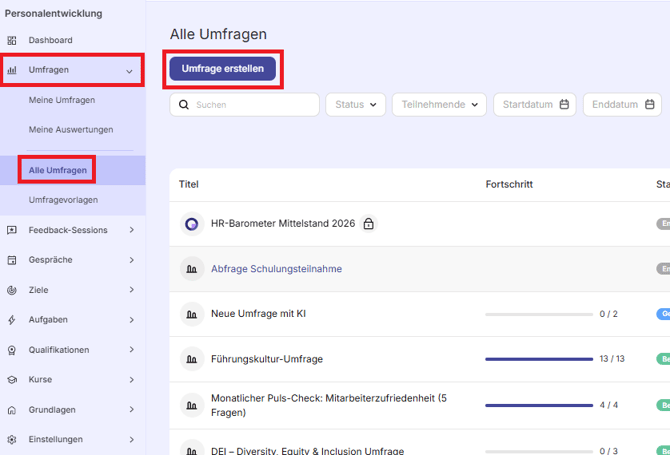Click the calendar icon in Enddatum
The width and height of the screenshot is (670, 455).
(649, 104)
